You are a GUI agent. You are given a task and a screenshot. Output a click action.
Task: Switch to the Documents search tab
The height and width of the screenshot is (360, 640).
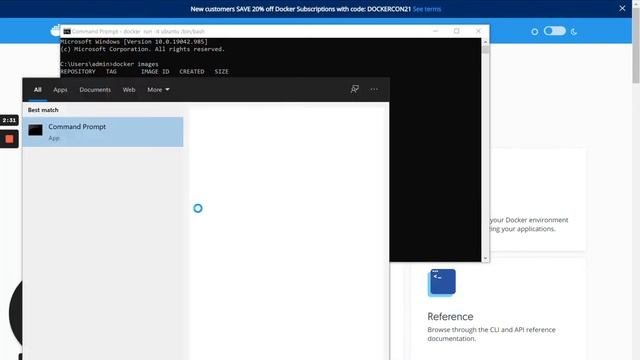click(95, 89)
